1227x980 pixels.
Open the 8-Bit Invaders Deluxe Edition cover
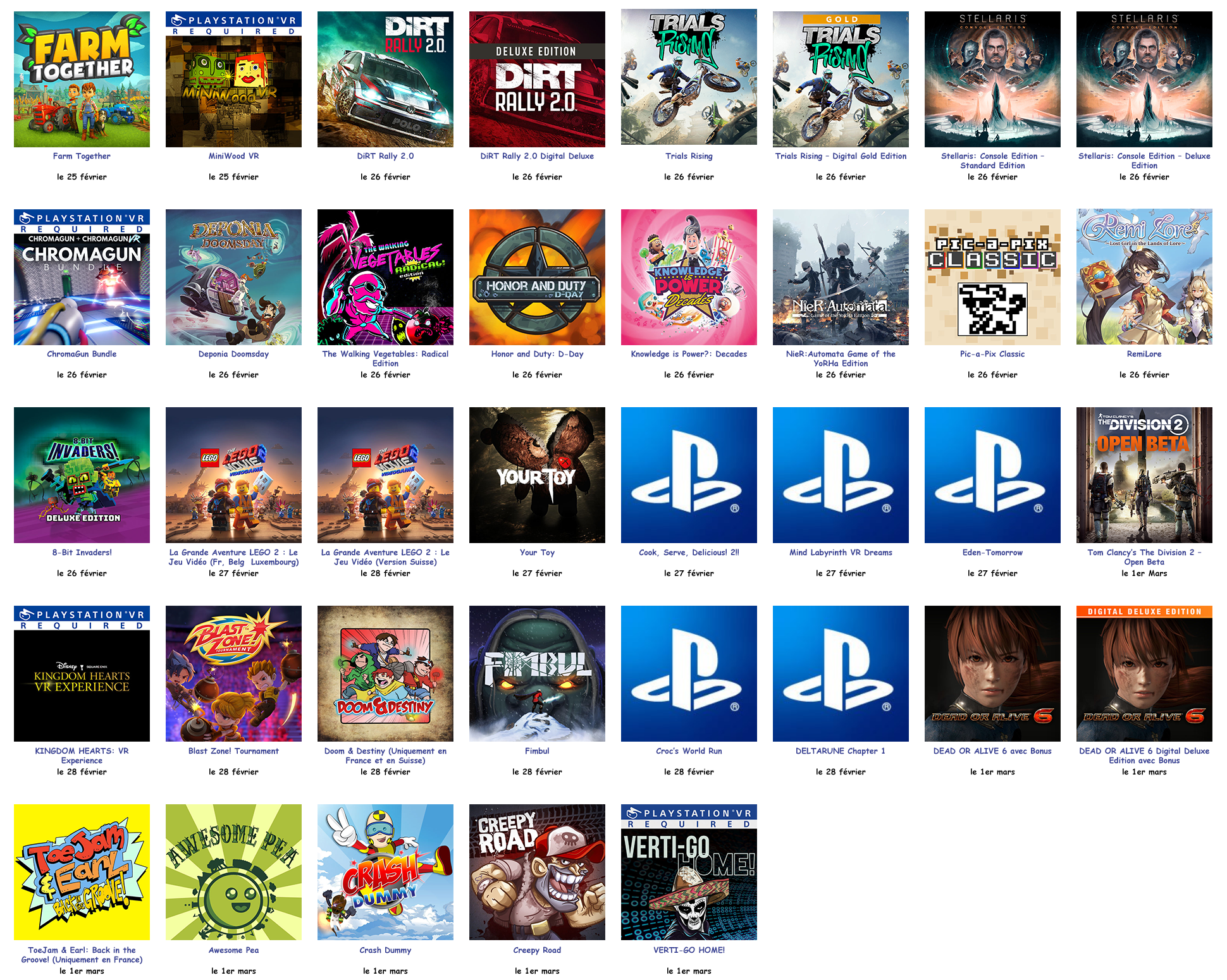82,475
